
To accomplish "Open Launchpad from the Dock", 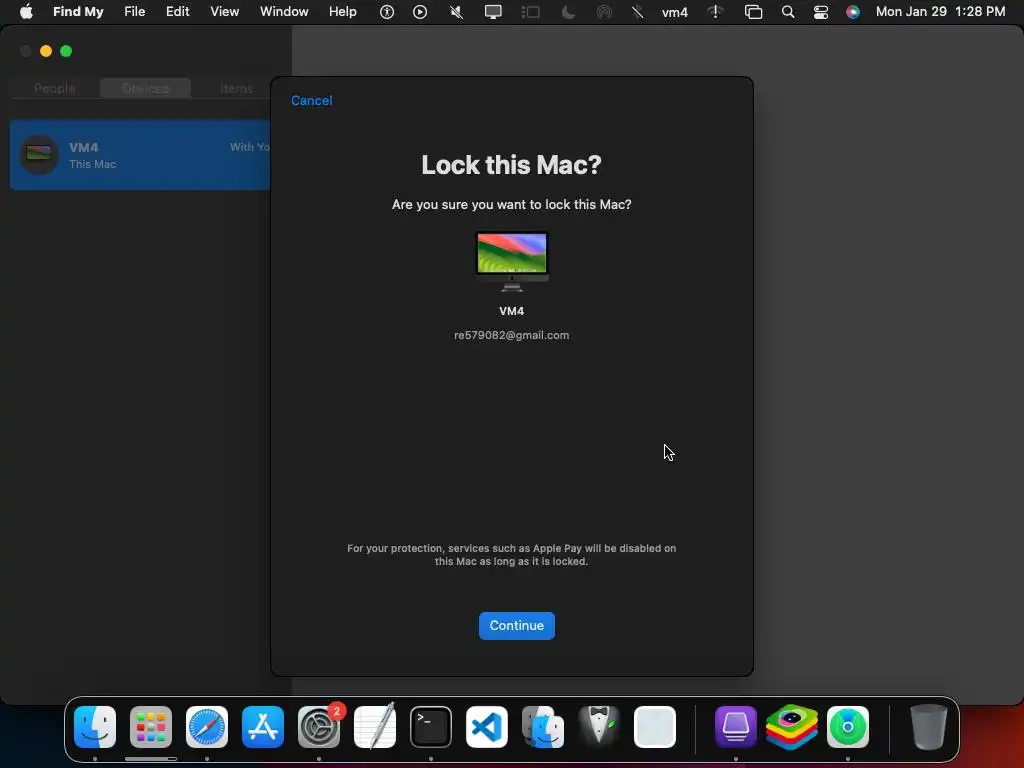I will pyautogui.click(x=151, y=727).
